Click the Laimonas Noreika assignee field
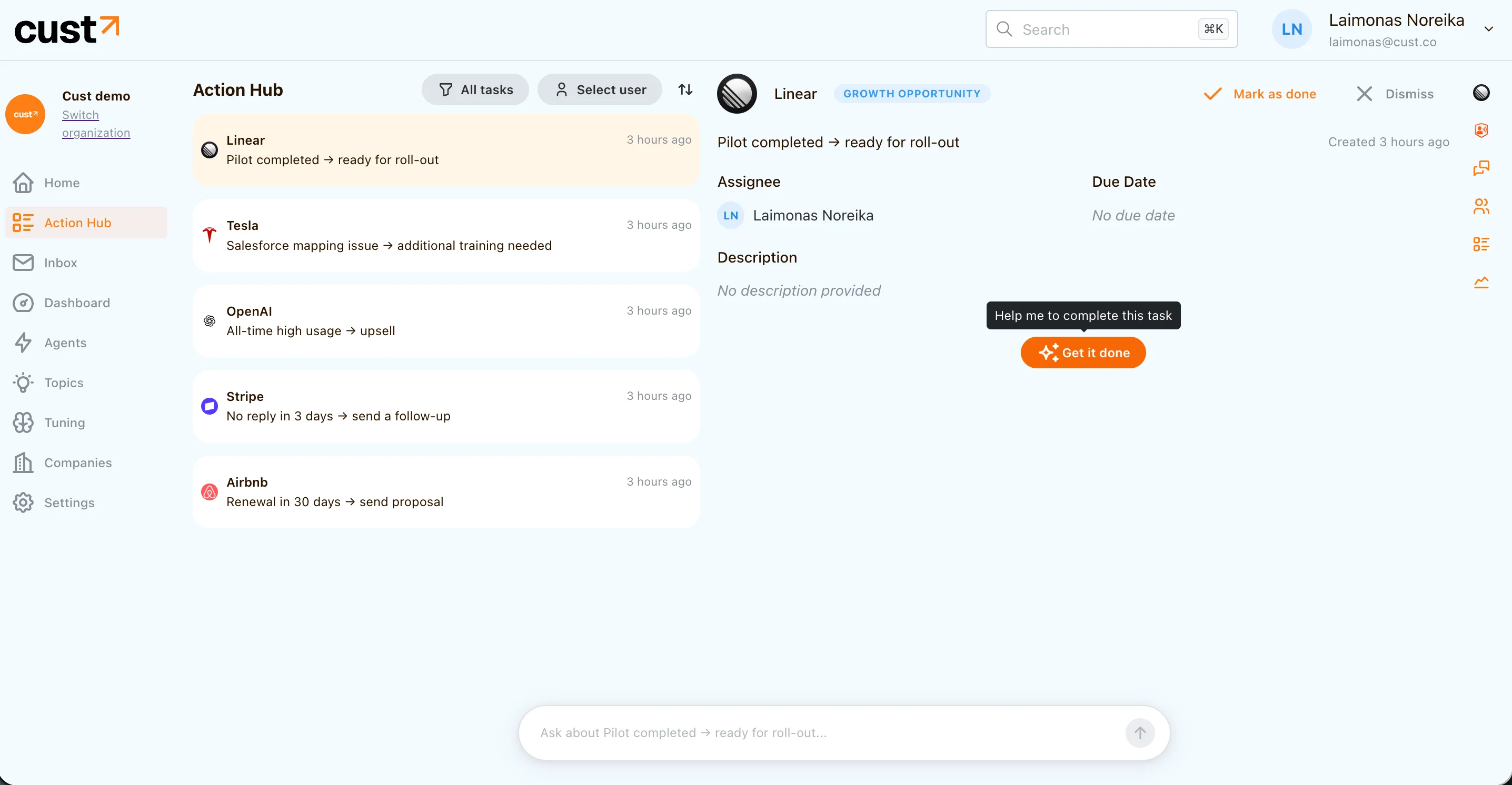The width and height of the screenshot is (1512, 785). click(x=795, y=215)
